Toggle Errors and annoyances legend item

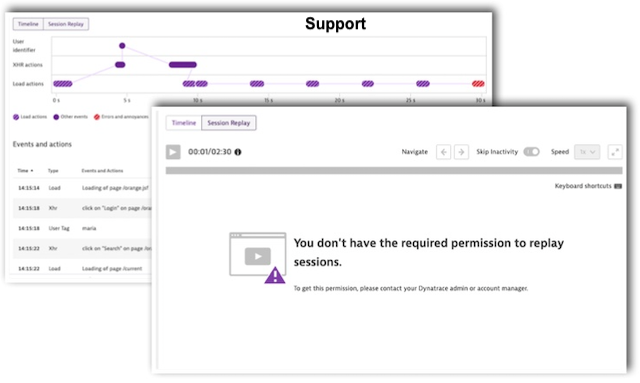[x=121, y=117]
